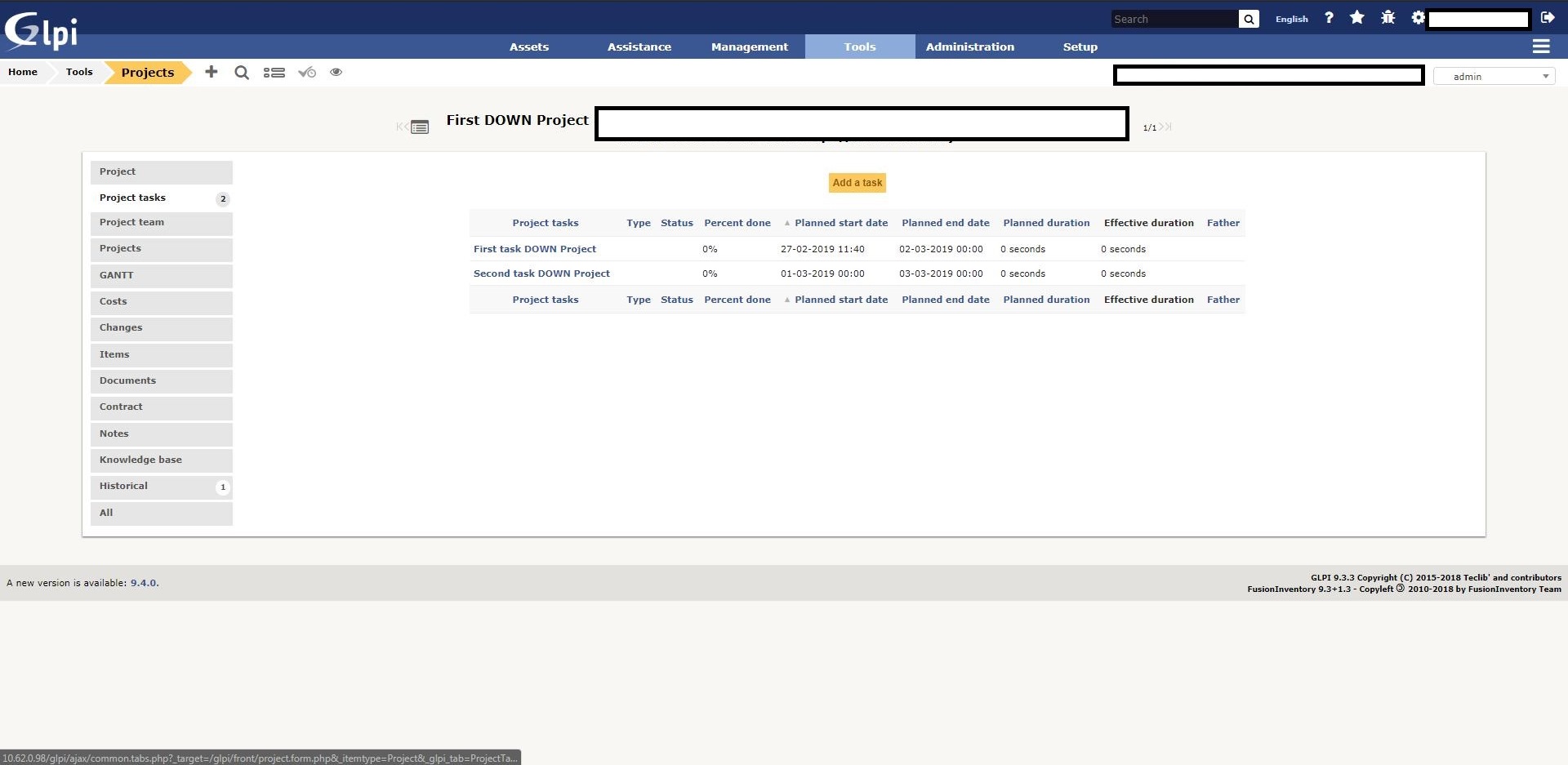Go to Home breadcrumb
The width and height of the screenshot is (1568, 765).
click(x=23, y=72)
